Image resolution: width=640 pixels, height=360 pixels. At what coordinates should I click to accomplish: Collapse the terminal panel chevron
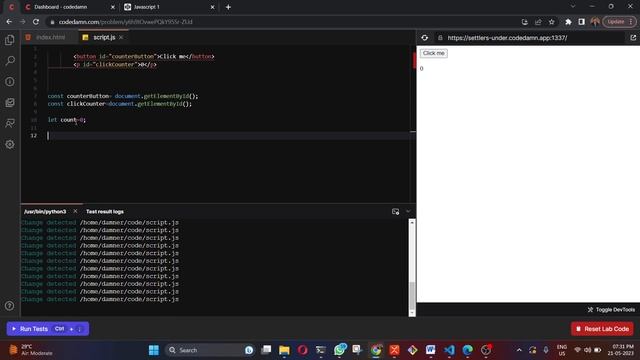coord(408,211)
